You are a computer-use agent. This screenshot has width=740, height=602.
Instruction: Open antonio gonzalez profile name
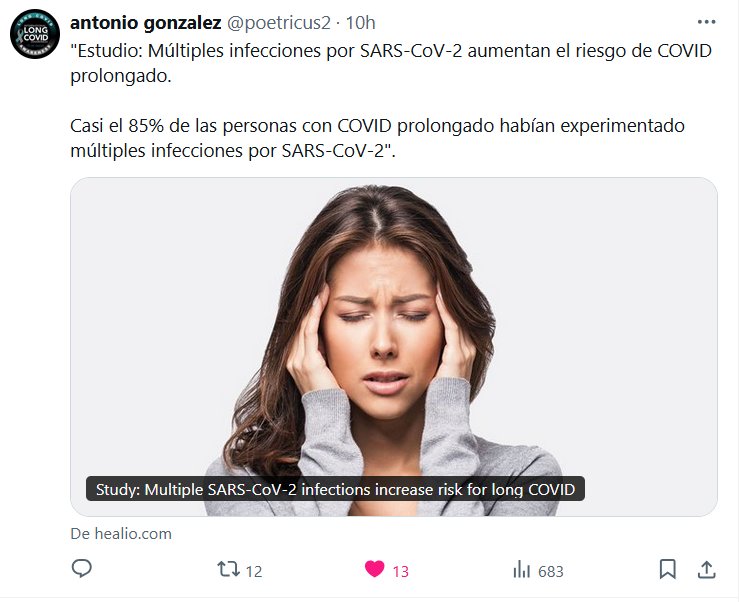click(x=146, y=23)
